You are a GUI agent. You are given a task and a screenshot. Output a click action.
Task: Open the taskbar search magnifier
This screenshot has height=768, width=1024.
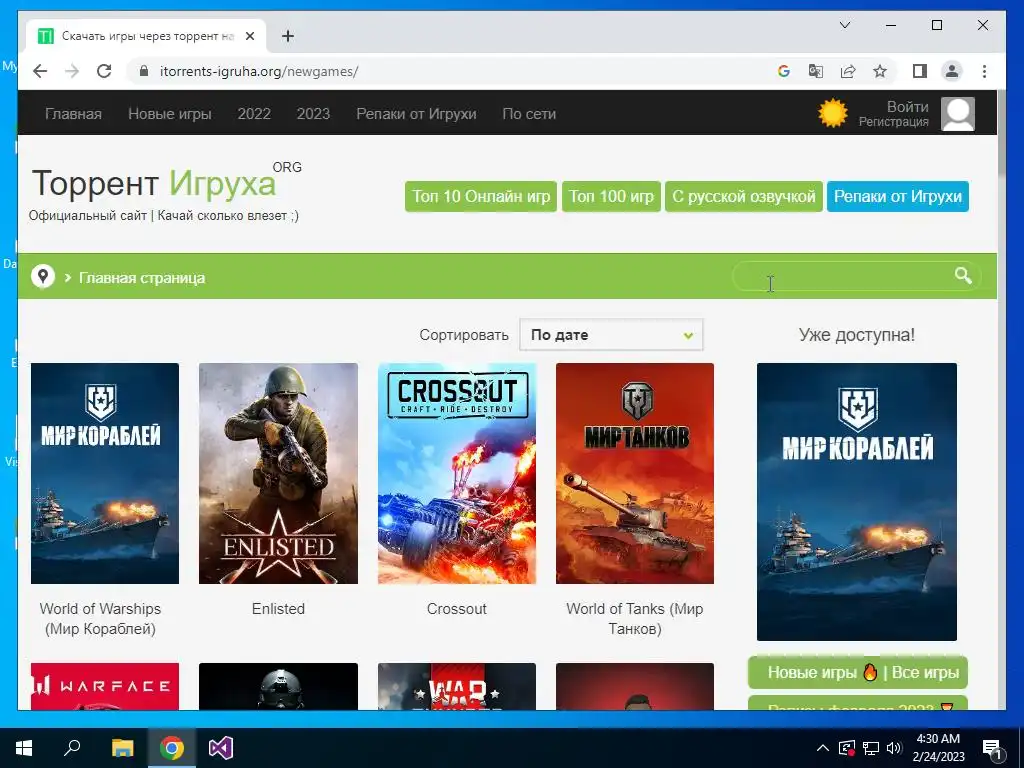[72, 747]
